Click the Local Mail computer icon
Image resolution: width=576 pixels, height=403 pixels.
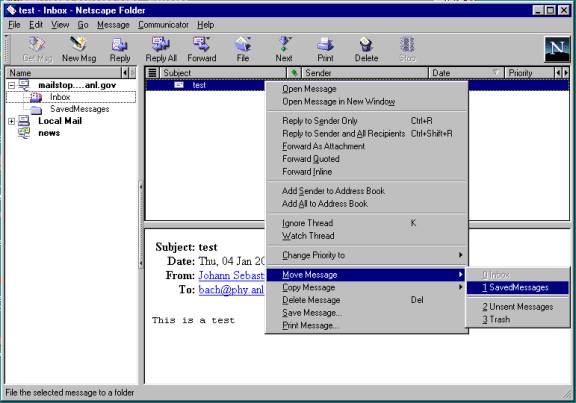click(x=24, y=121)
